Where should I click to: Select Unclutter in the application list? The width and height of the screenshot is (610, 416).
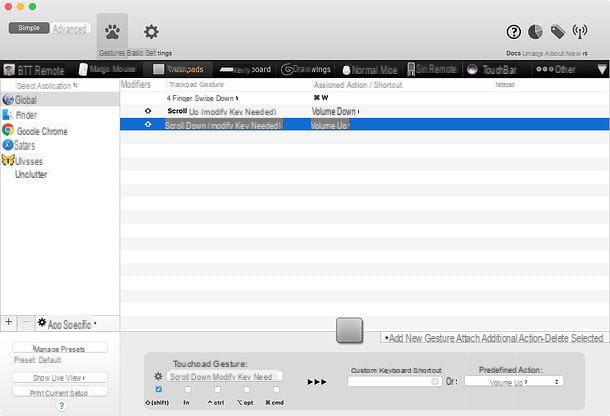tap(60, 175)
